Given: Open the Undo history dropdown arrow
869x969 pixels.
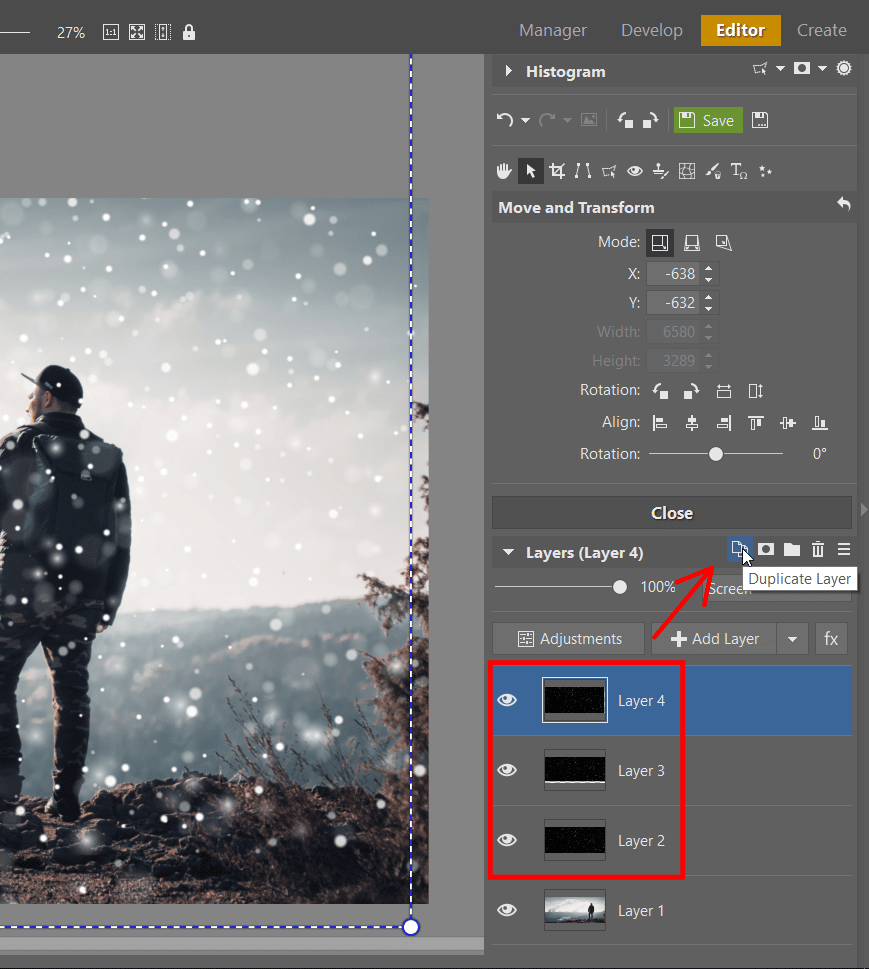Looking at the screenshot, I should [525, 121].
